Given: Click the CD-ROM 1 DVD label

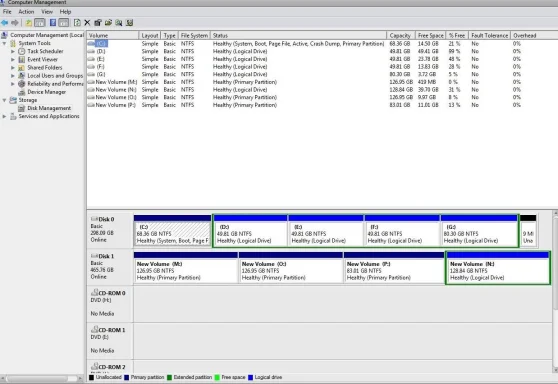Looking at the screenshot, I should (101, 337).
